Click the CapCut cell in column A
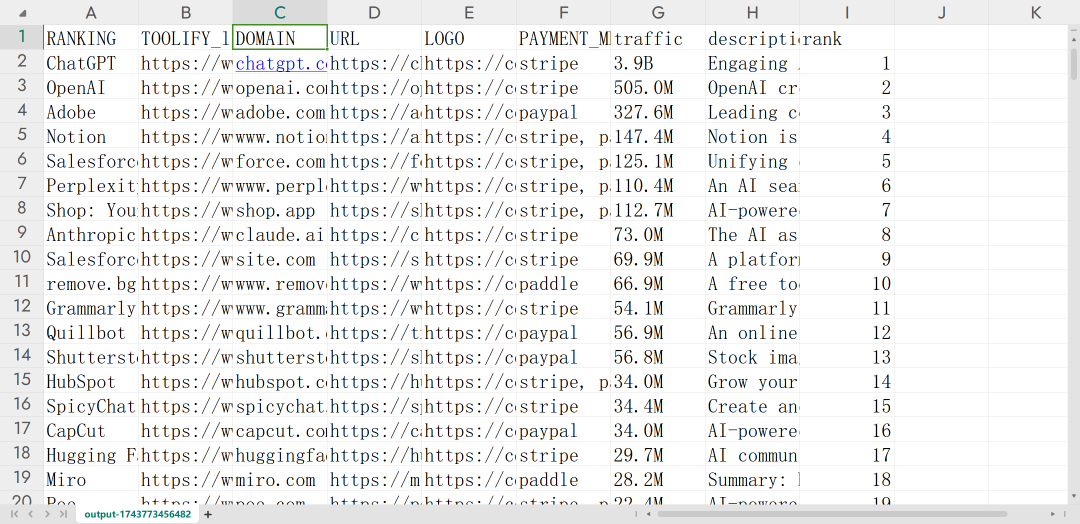Image resolution: width=1080 pixels, height=524 pixels. (90, 431)
